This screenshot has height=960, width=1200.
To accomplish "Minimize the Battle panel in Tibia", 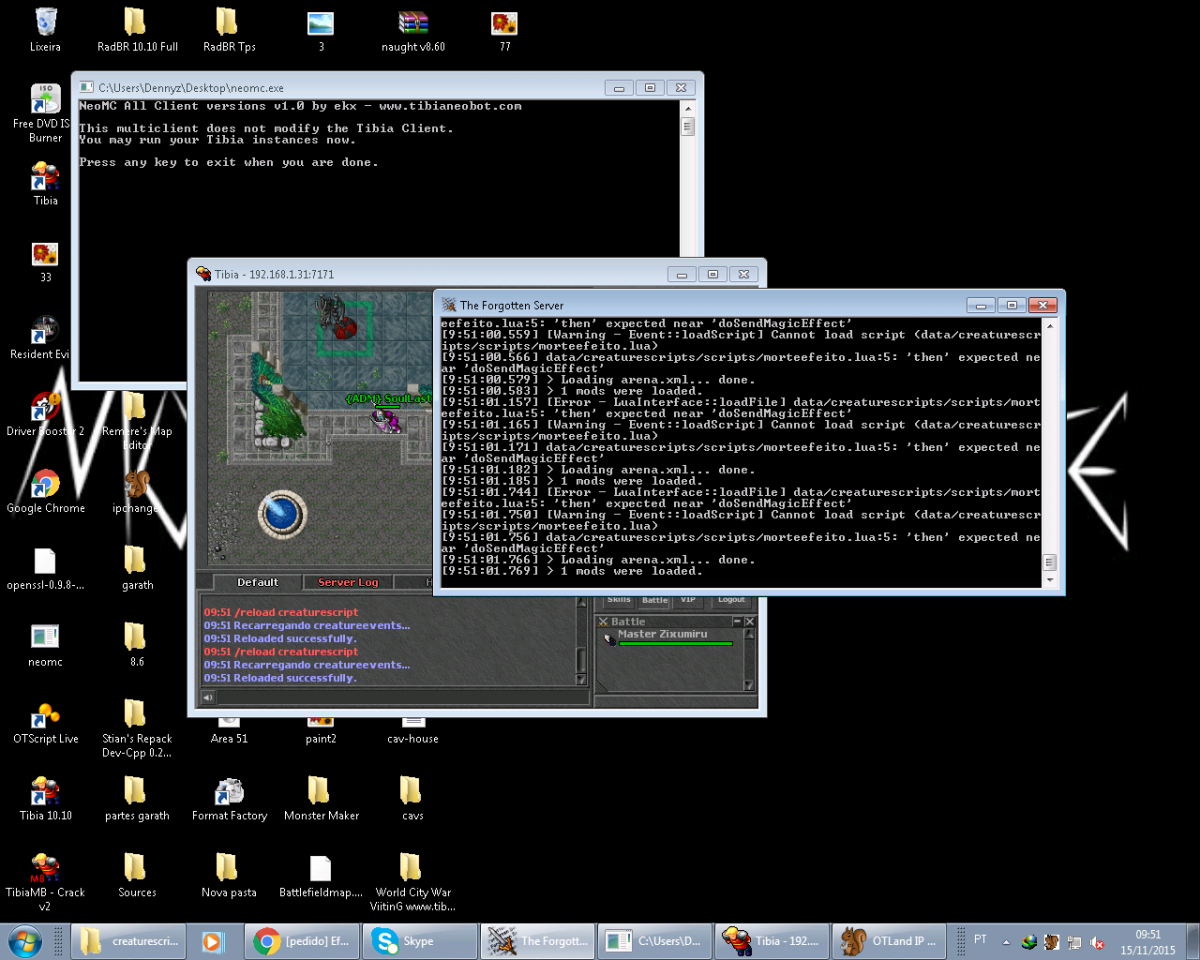I will [x=737, y=622].
